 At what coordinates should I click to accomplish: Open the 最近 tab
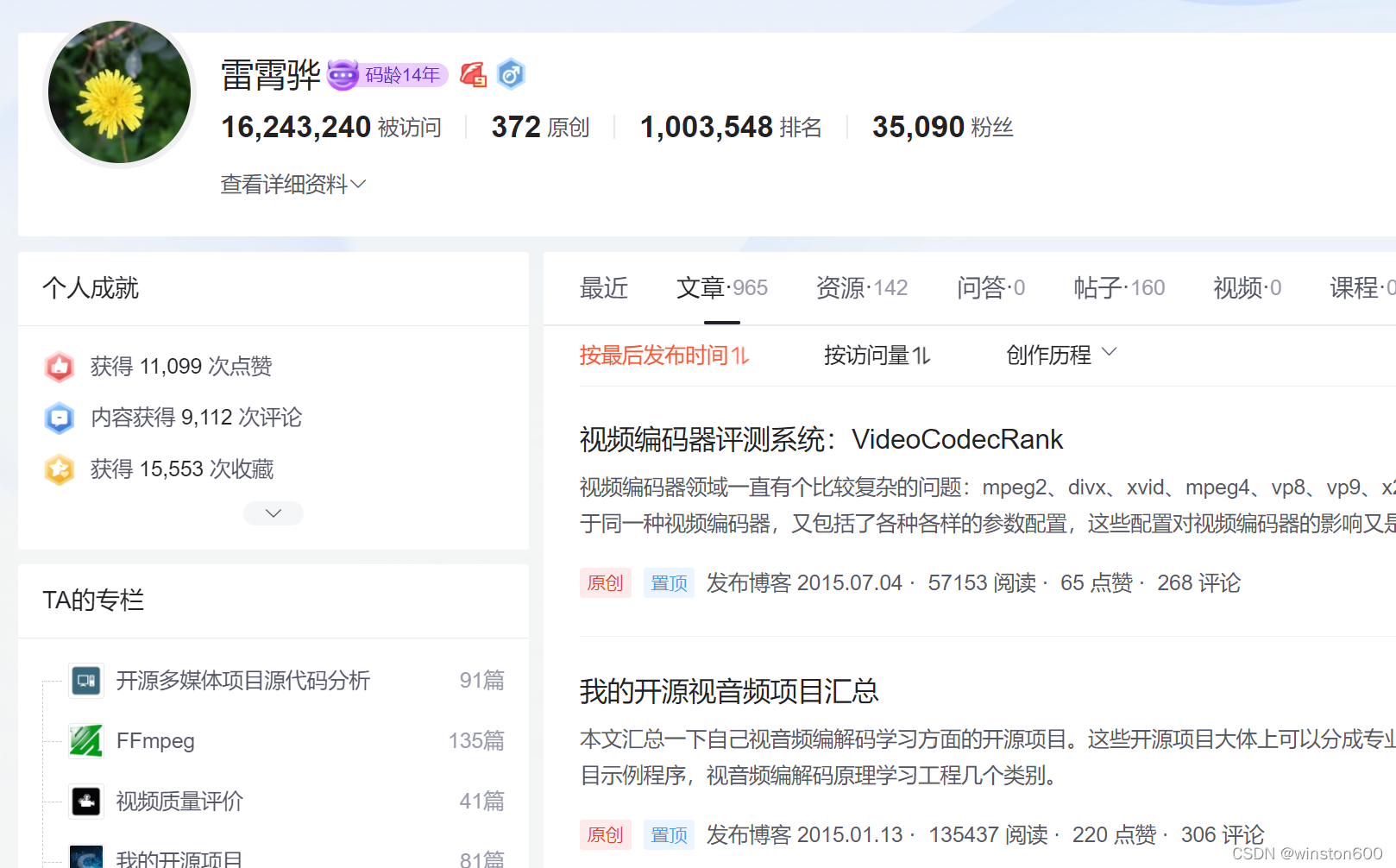[604, 287]
